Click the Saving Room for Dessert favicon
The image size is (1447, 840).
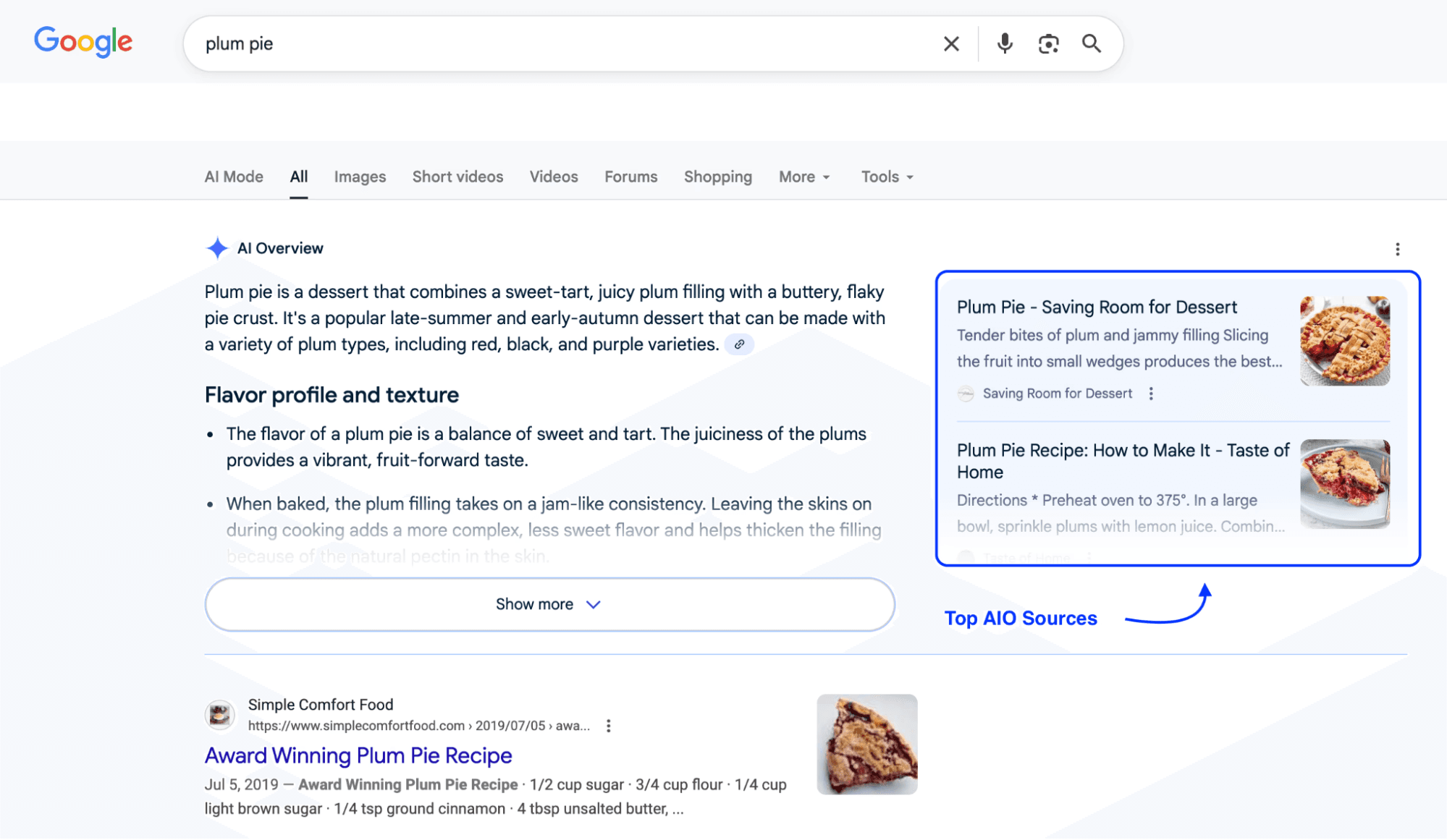point(966,394)
